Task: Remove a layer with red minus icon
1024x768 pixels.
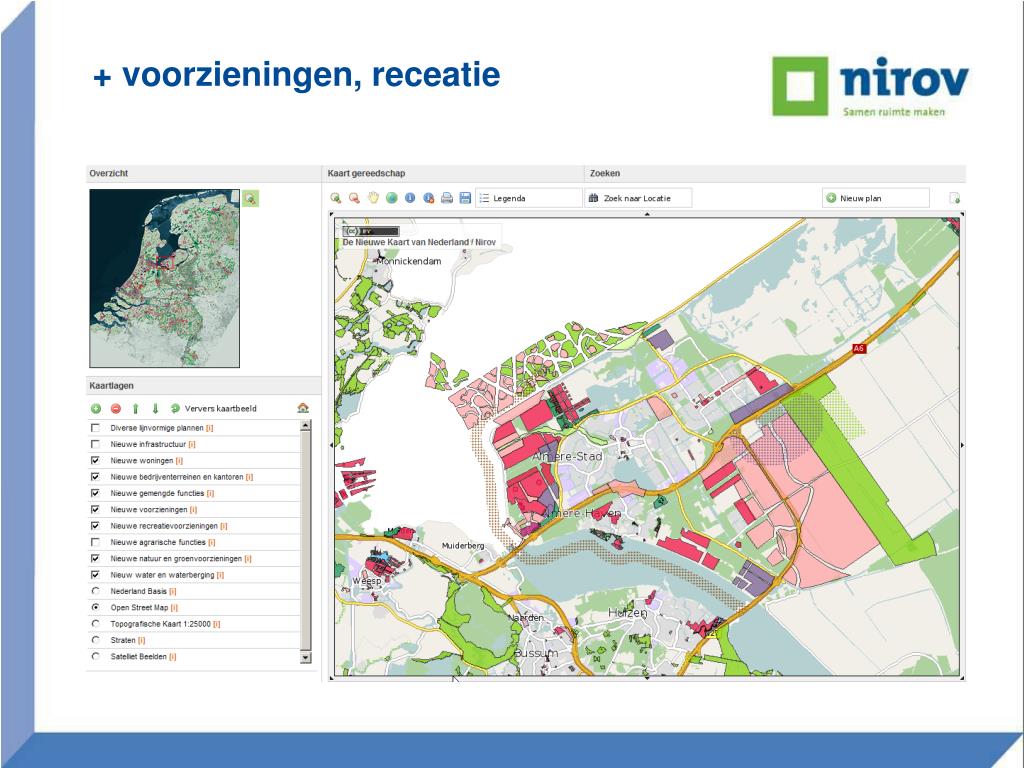Action: coord(116,409)
